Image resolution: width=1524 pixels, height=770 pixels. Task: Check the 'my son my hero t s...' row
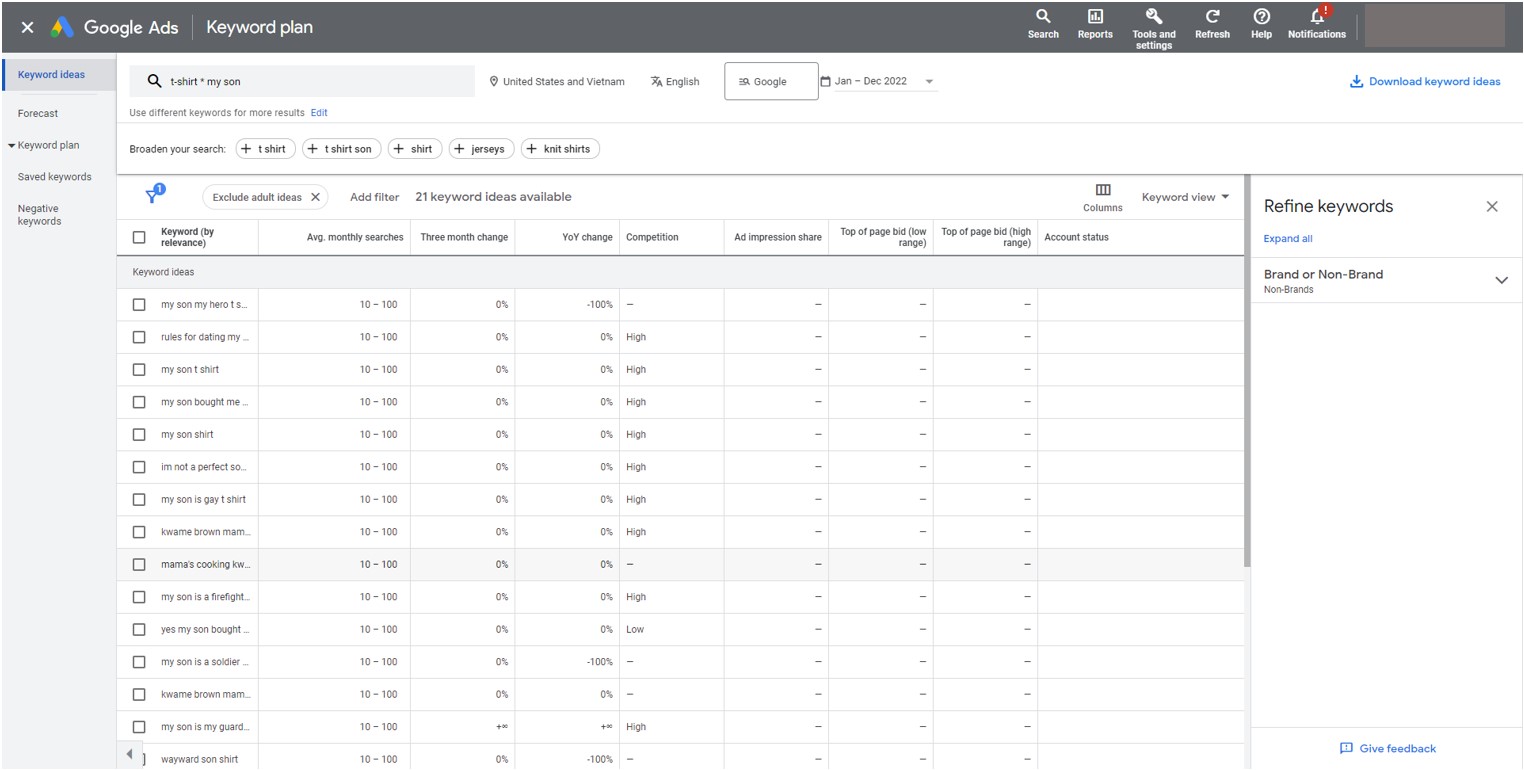139,305
